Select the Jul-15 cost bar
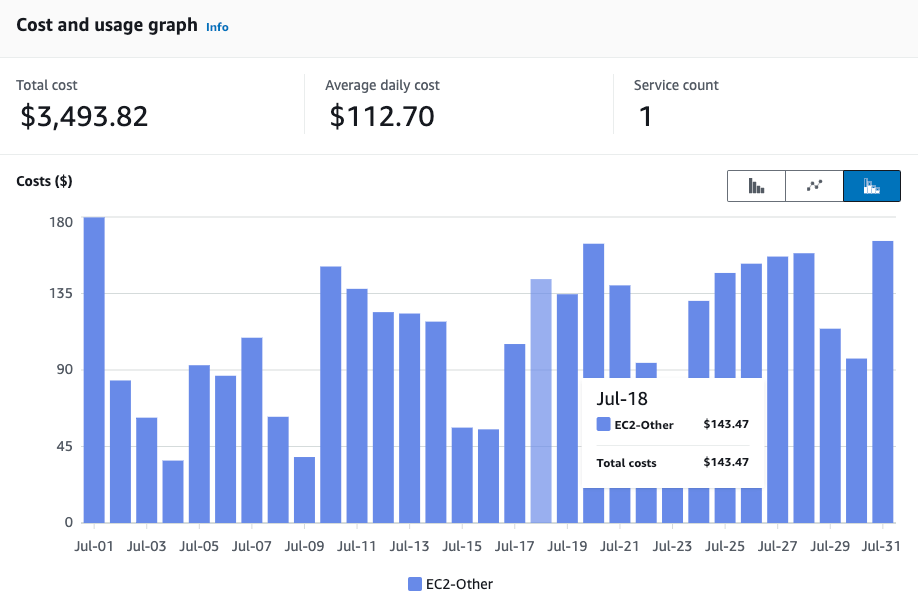918x604 pixels. (x=462, y=474)
